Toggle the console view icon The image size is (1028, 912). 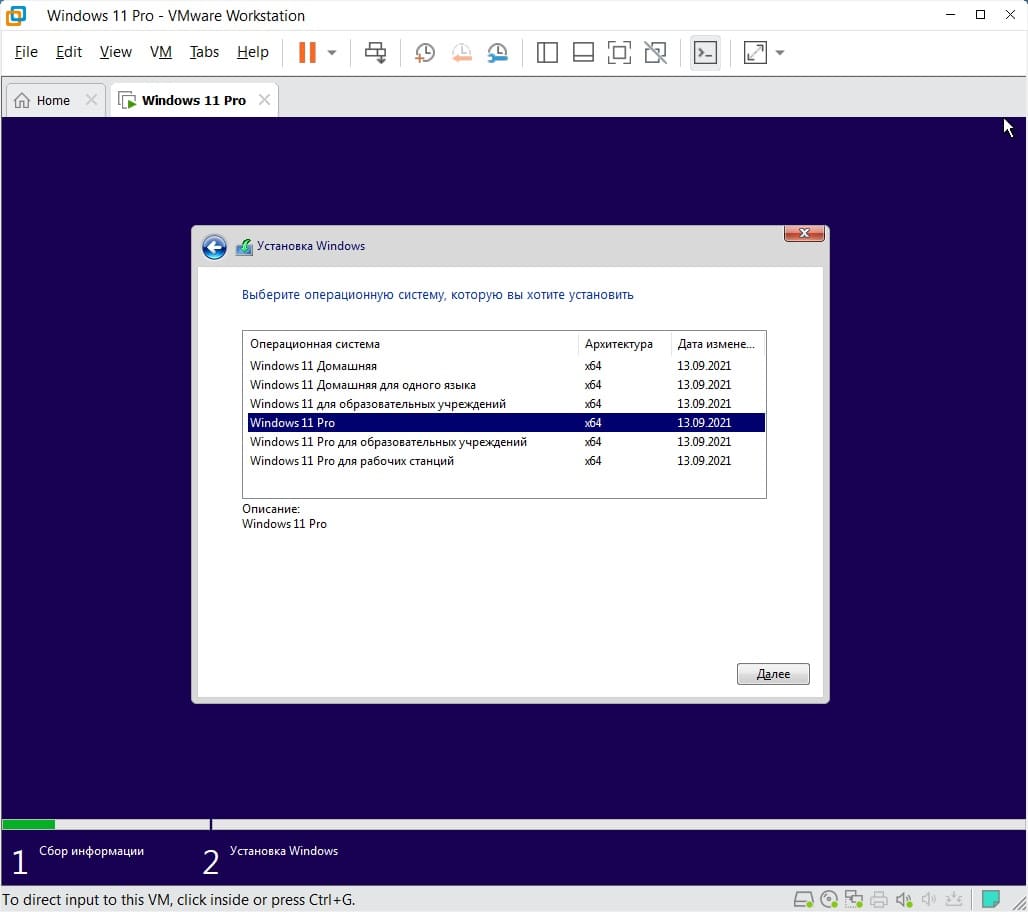click(705, 52)
